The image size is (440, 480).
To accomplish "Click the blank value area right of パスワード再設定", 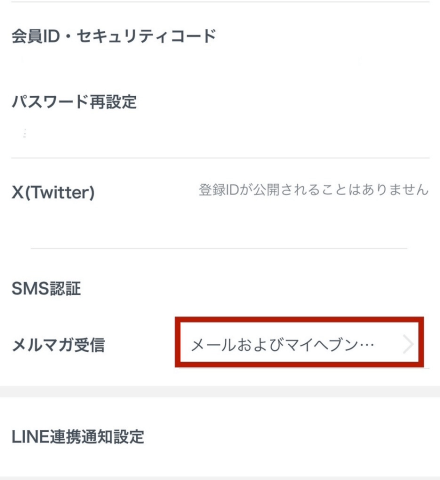I will tap(283, 102).
